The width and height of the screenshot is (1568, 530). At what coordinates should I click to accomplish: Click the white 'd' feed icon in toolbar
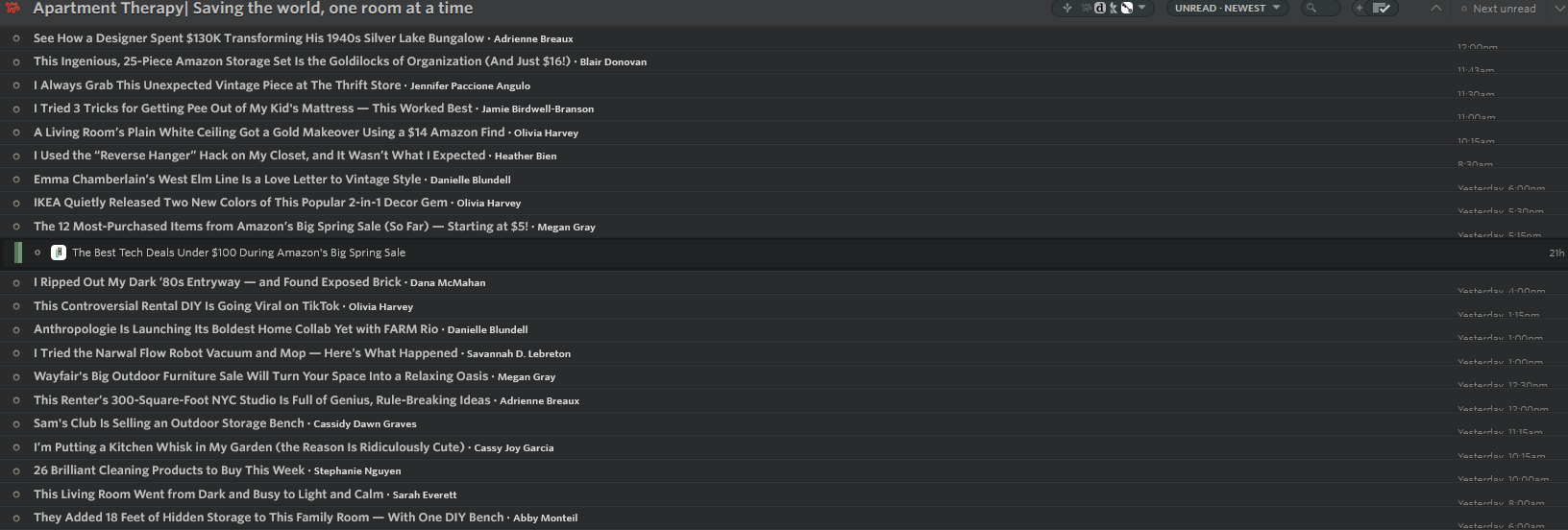1100,9
